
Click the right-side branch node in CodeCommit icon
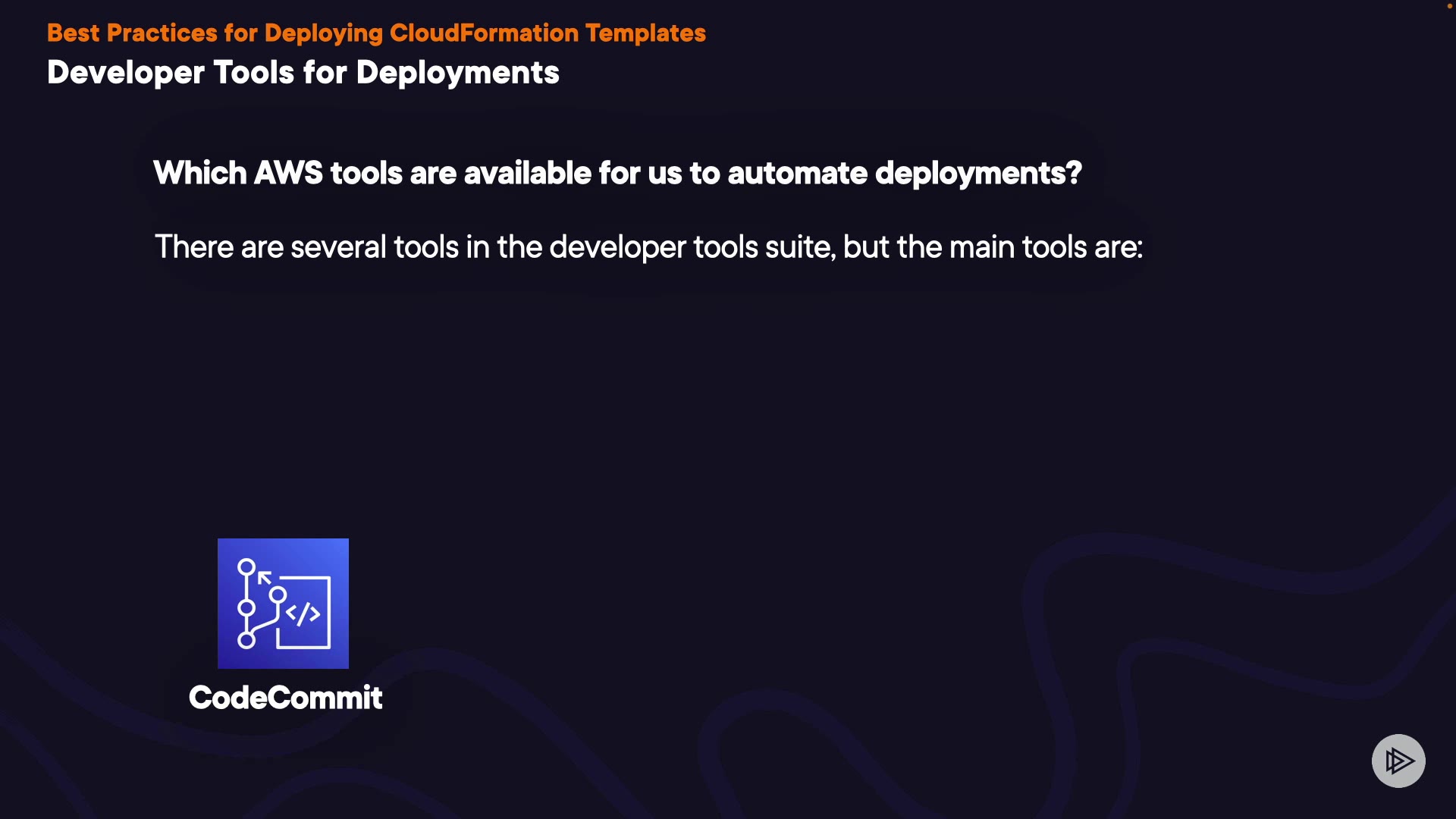(x=278, y=594)
